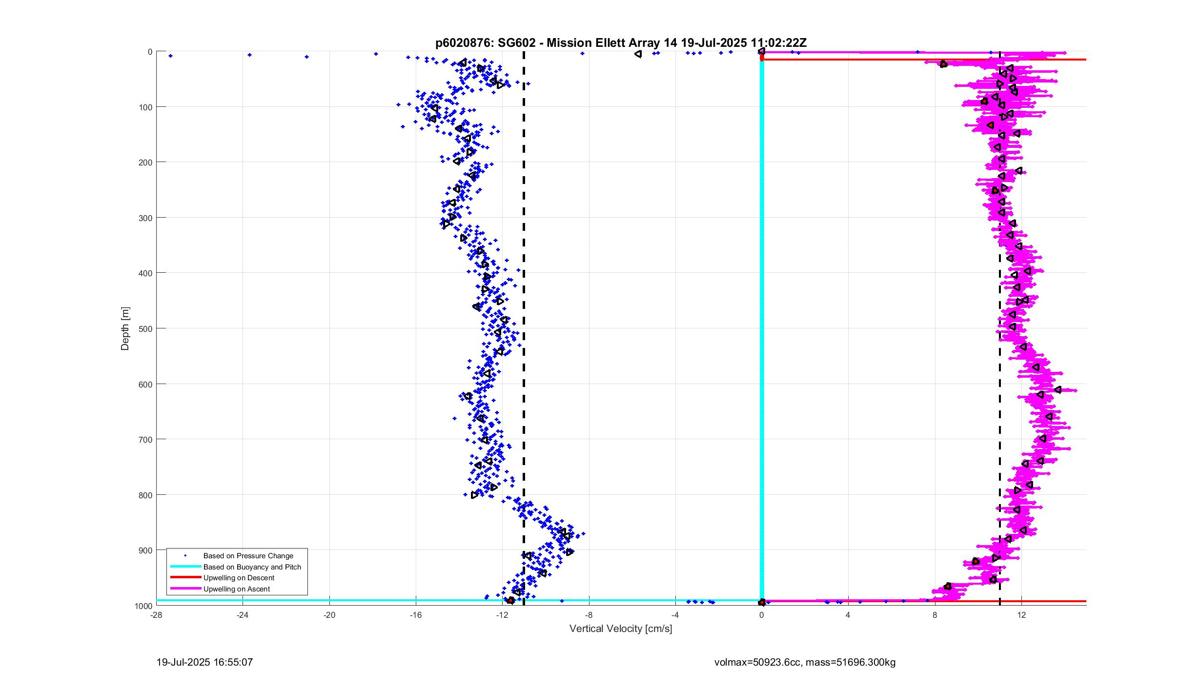
Task: Click the velocity axis tick label '-28'
Action: (x=156, y=615)
